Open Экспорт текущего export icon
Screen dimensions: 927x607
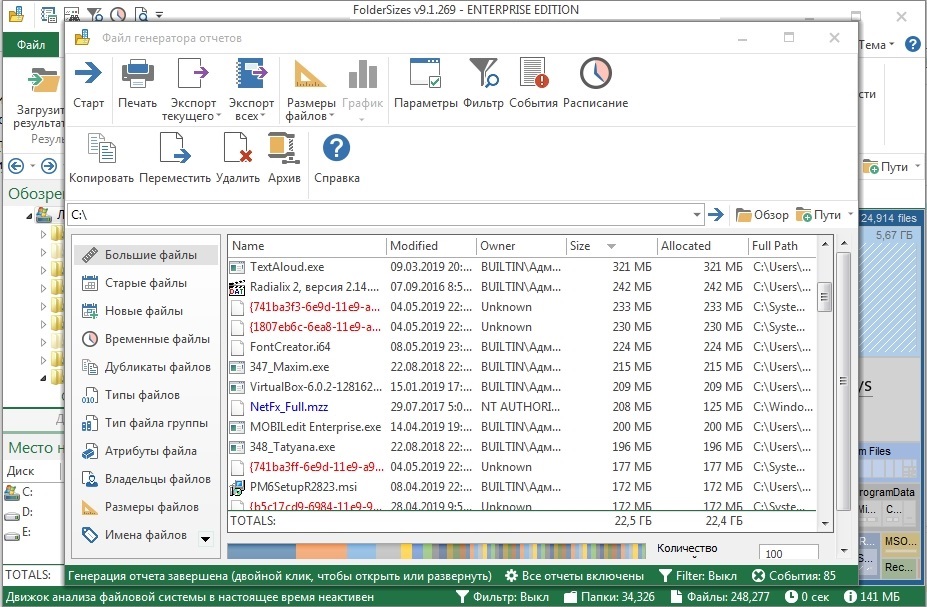click(x=193, y=73)
